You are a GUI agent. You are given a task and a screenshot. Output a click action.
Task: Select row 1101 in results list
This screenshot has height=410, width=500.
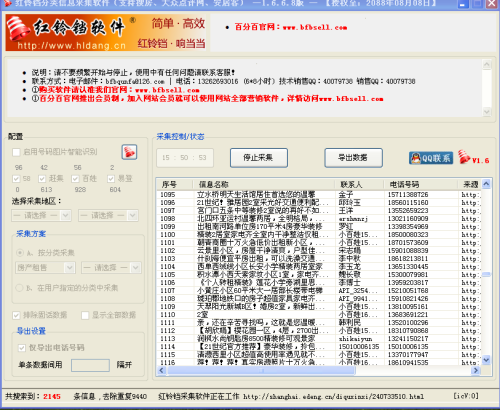pos(319,242)
